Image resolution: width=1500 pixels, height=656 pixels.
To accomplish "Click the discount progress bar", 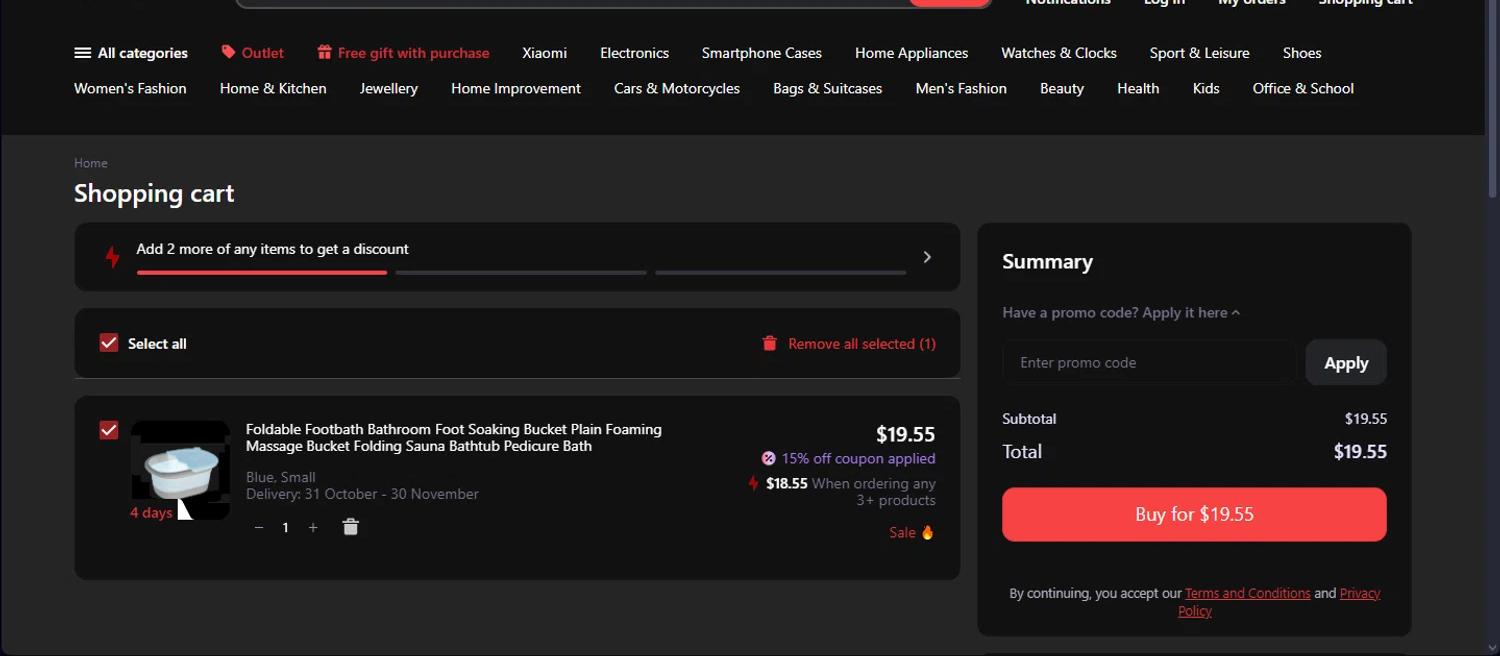I will [520, 272].
